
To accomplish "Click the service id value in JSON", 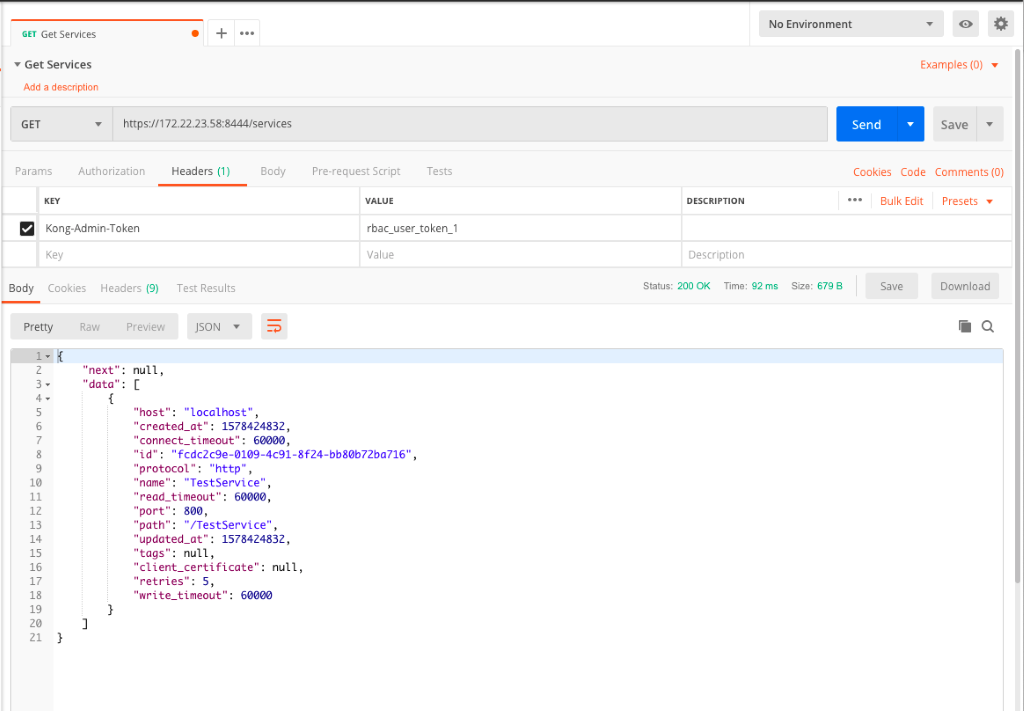I will click(x=291, y=454).
